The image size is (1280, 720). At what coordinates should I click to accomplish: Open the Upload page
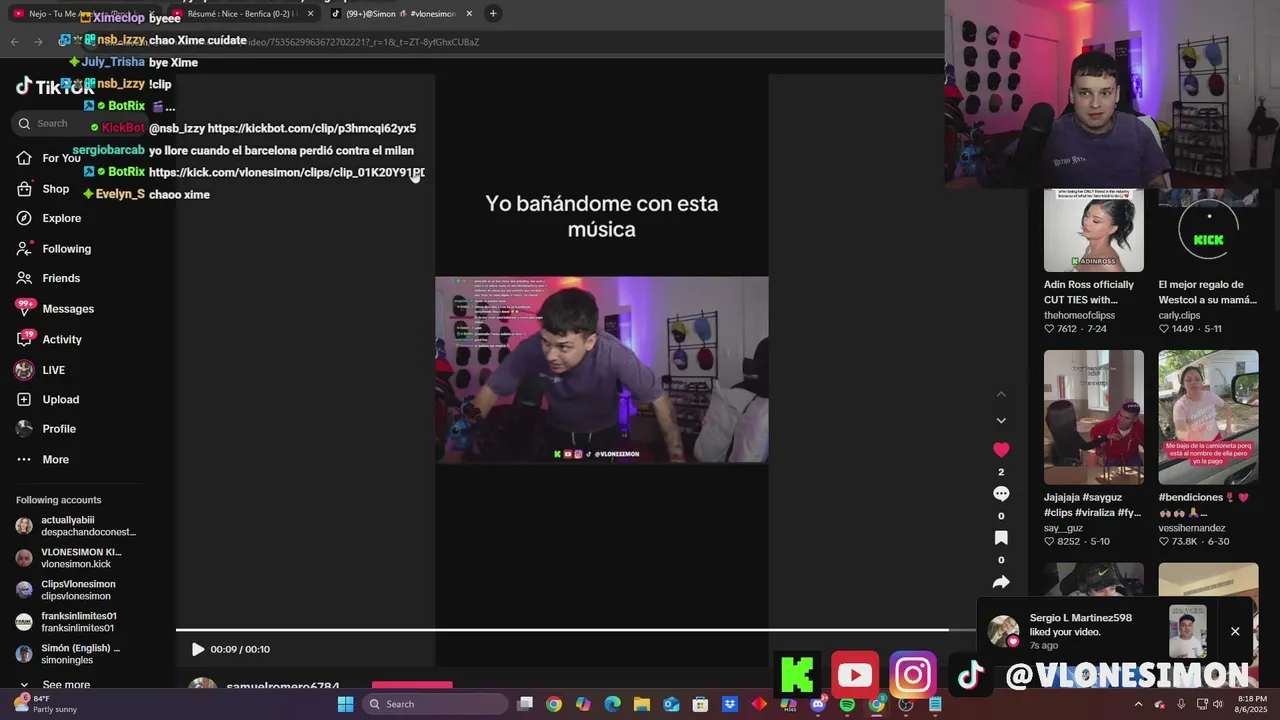pyautogui.click(x=48, y=399)
